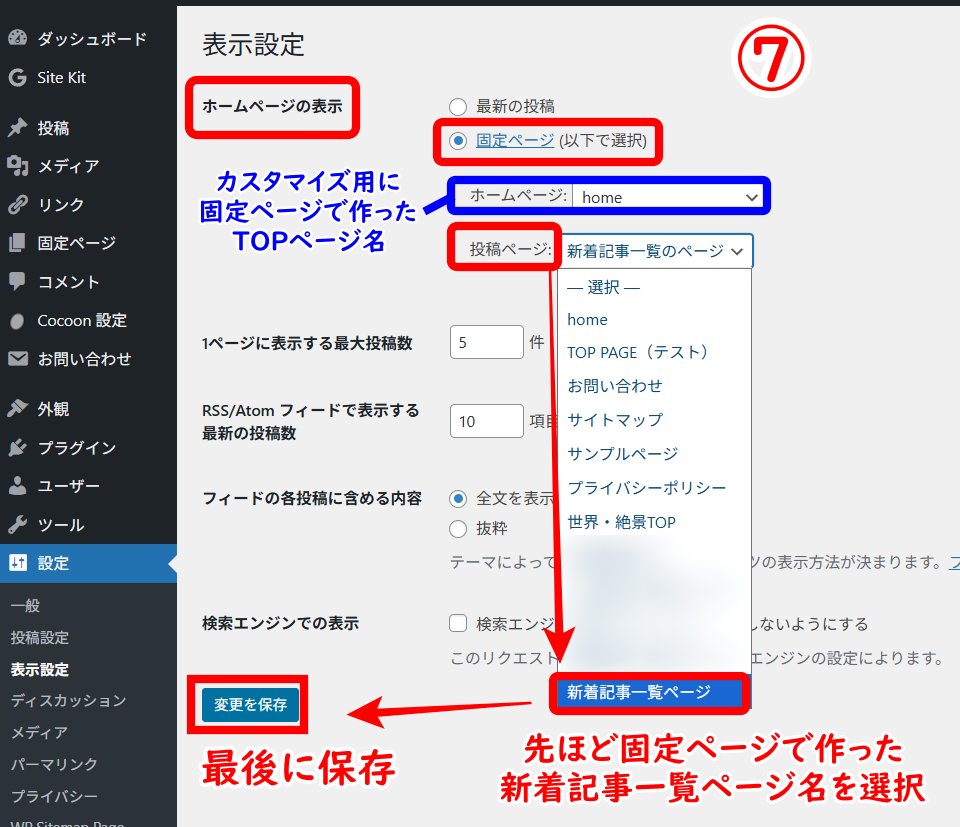This screenshot has width=960, height=827.
Task: Click the speech bubble コメント icon
Action: coord(17,282)
